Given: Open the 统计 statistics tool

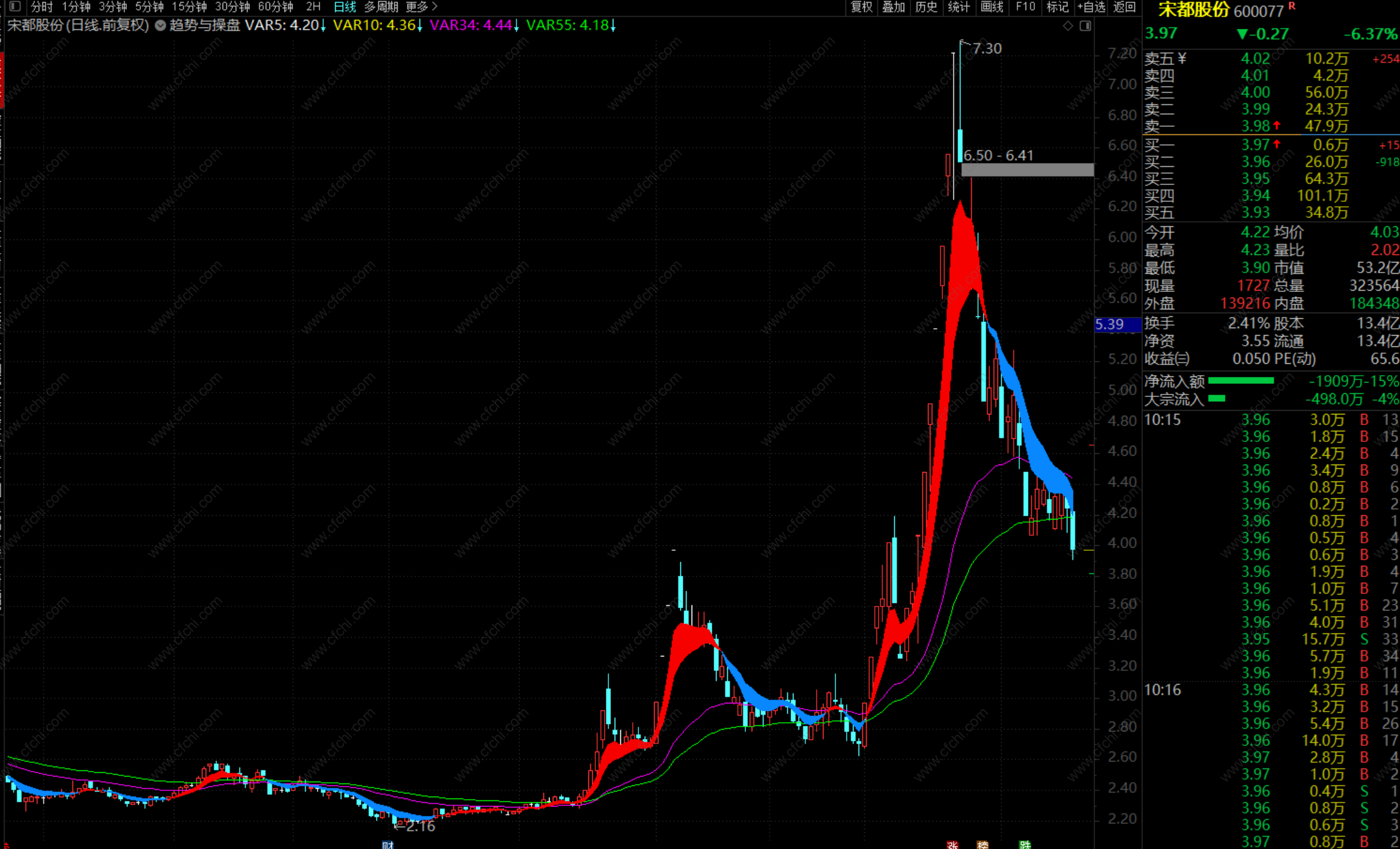Looking at the screenshot, I should [959, 7].
